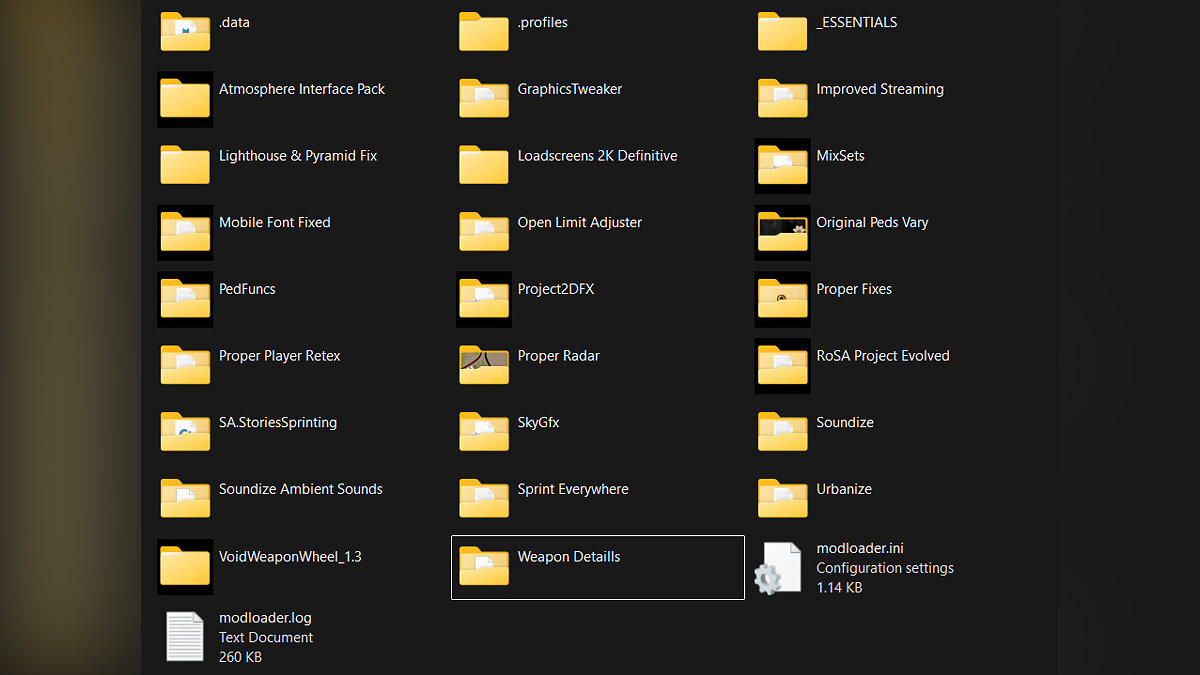Click the _ESSENTIALS folder name
1200x675 pixels.
pos(856,22)
